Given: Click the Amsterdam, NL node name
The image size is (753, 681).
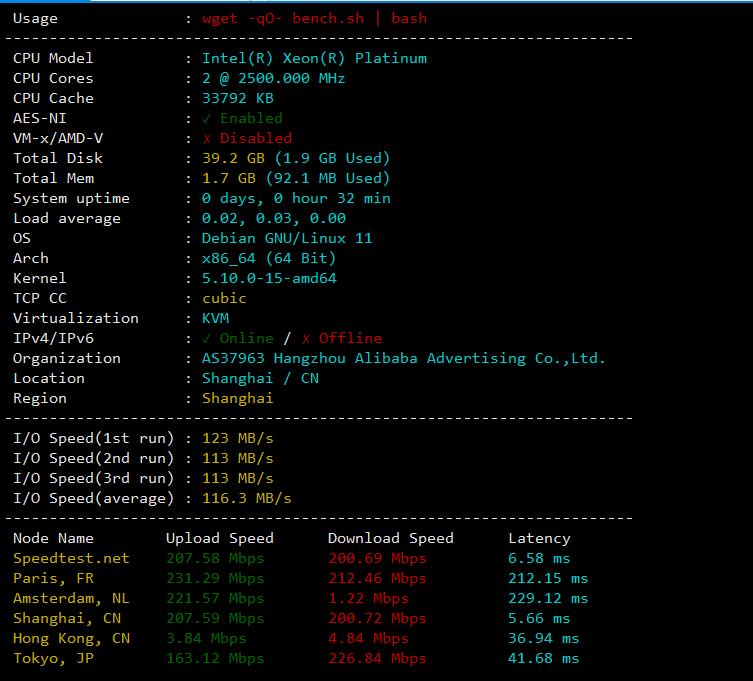Looking at the screenshot, I should click(71, 598).
